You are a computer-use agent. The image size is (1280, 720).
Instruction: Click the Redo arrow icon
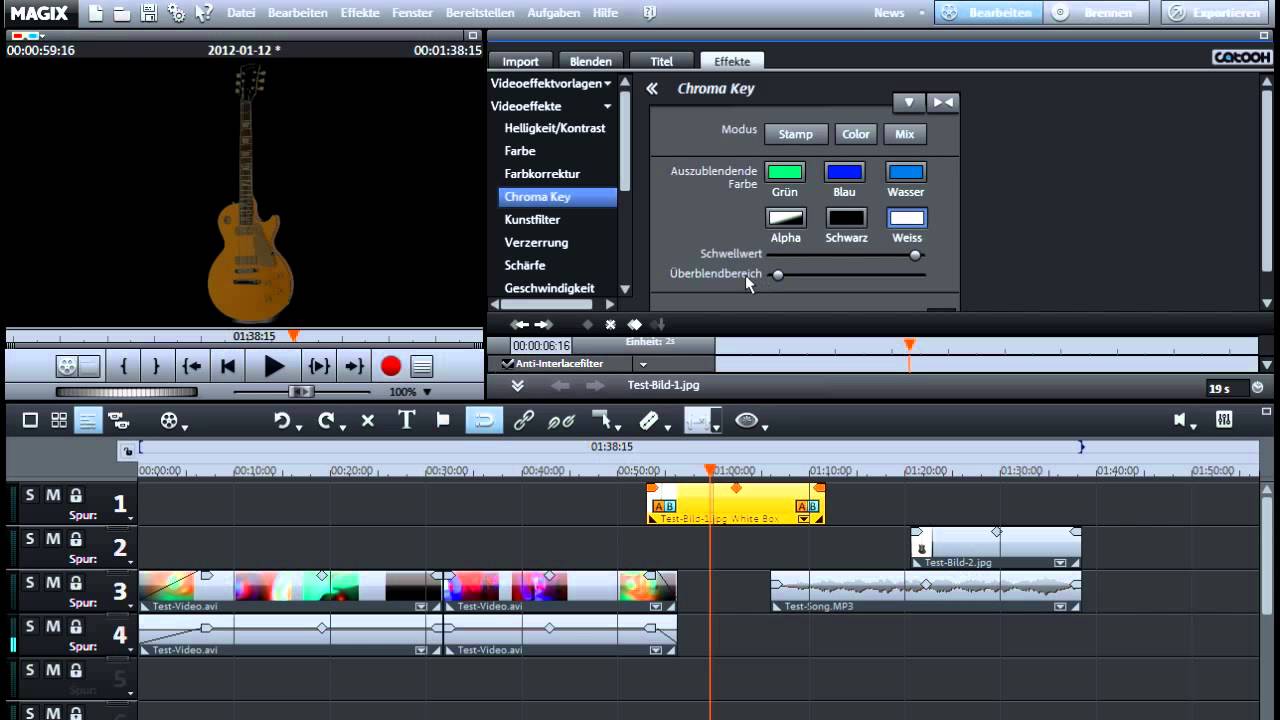(325, 421)
